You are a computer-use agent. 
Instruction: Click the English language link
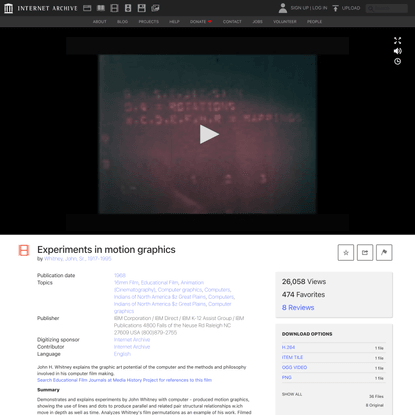point(122,354)
